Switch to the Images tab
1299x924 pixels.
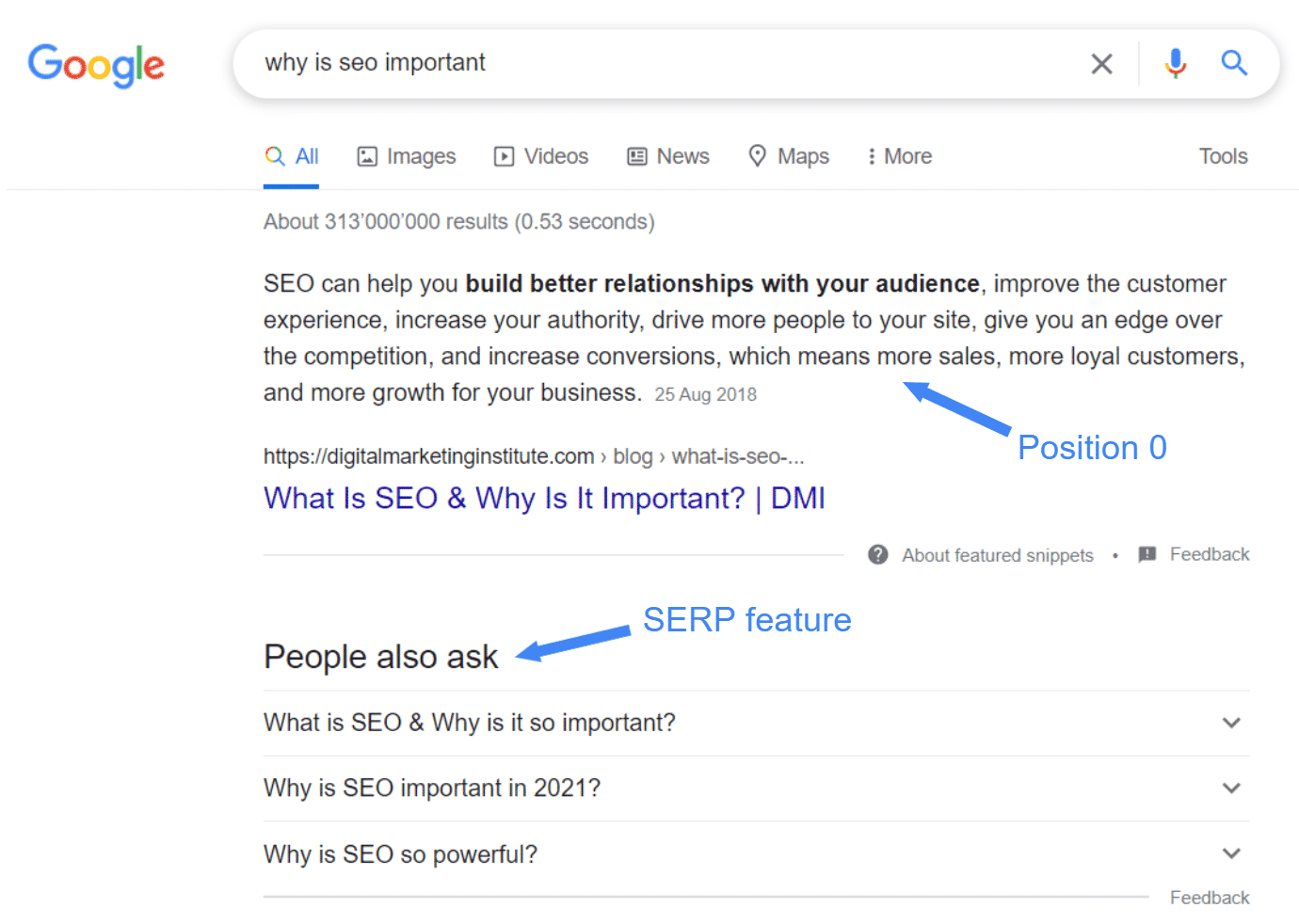pos(407,156)
